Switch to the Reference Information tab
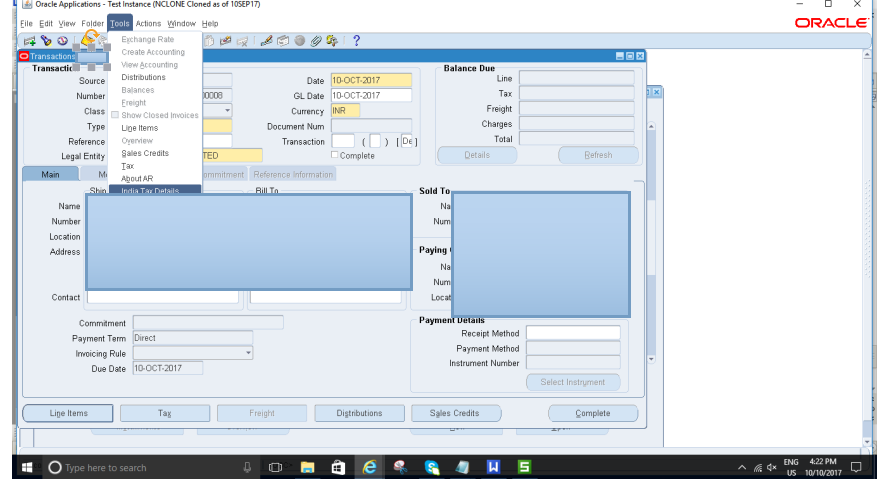 [293, 174]
